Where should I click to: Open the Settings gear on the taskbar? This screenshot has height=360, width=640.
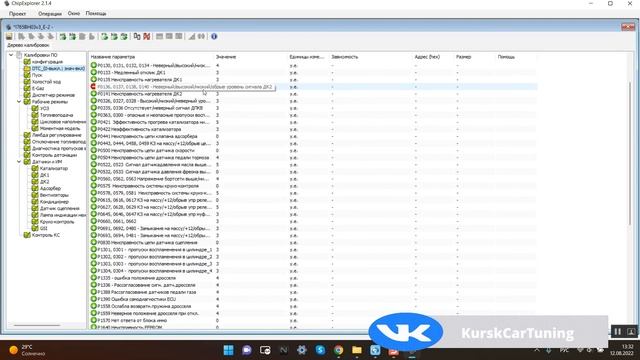[x=302, y=350]
